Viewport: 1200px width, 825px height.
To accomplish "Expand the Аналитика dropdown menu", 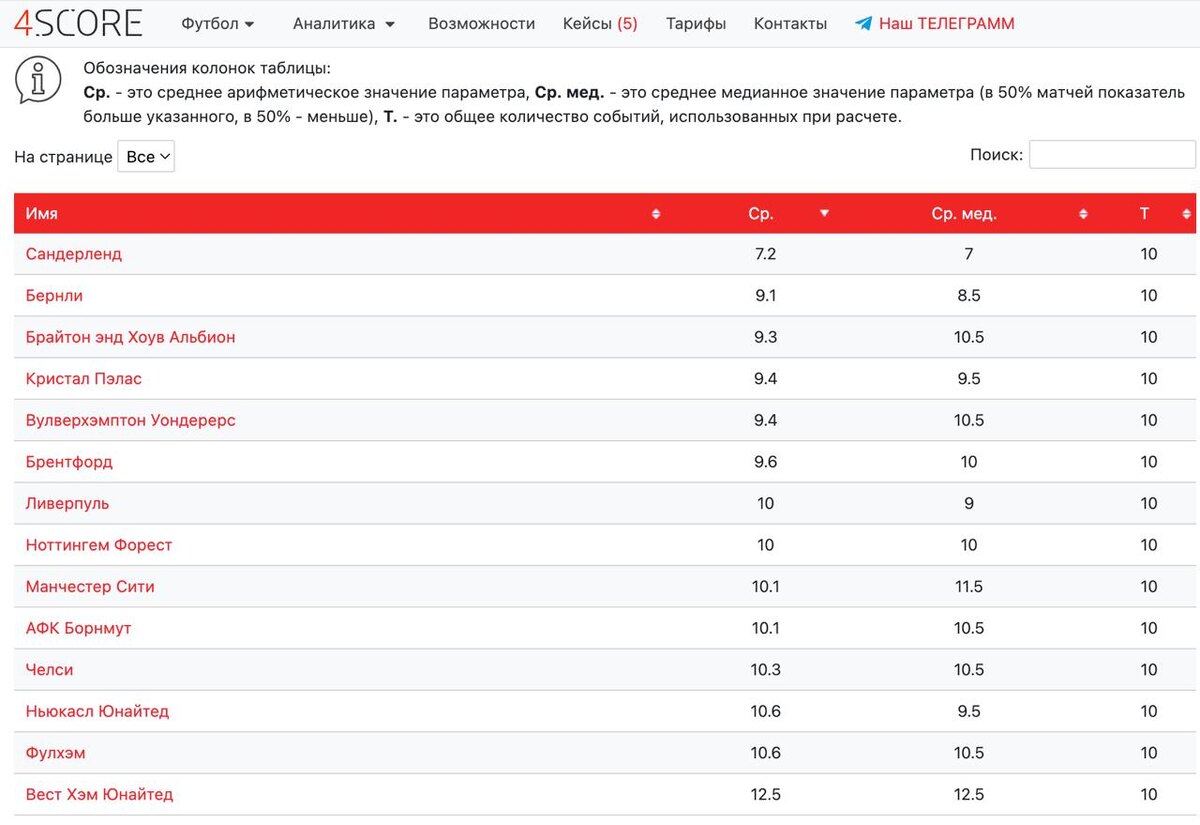I will (x=344, y=23).
